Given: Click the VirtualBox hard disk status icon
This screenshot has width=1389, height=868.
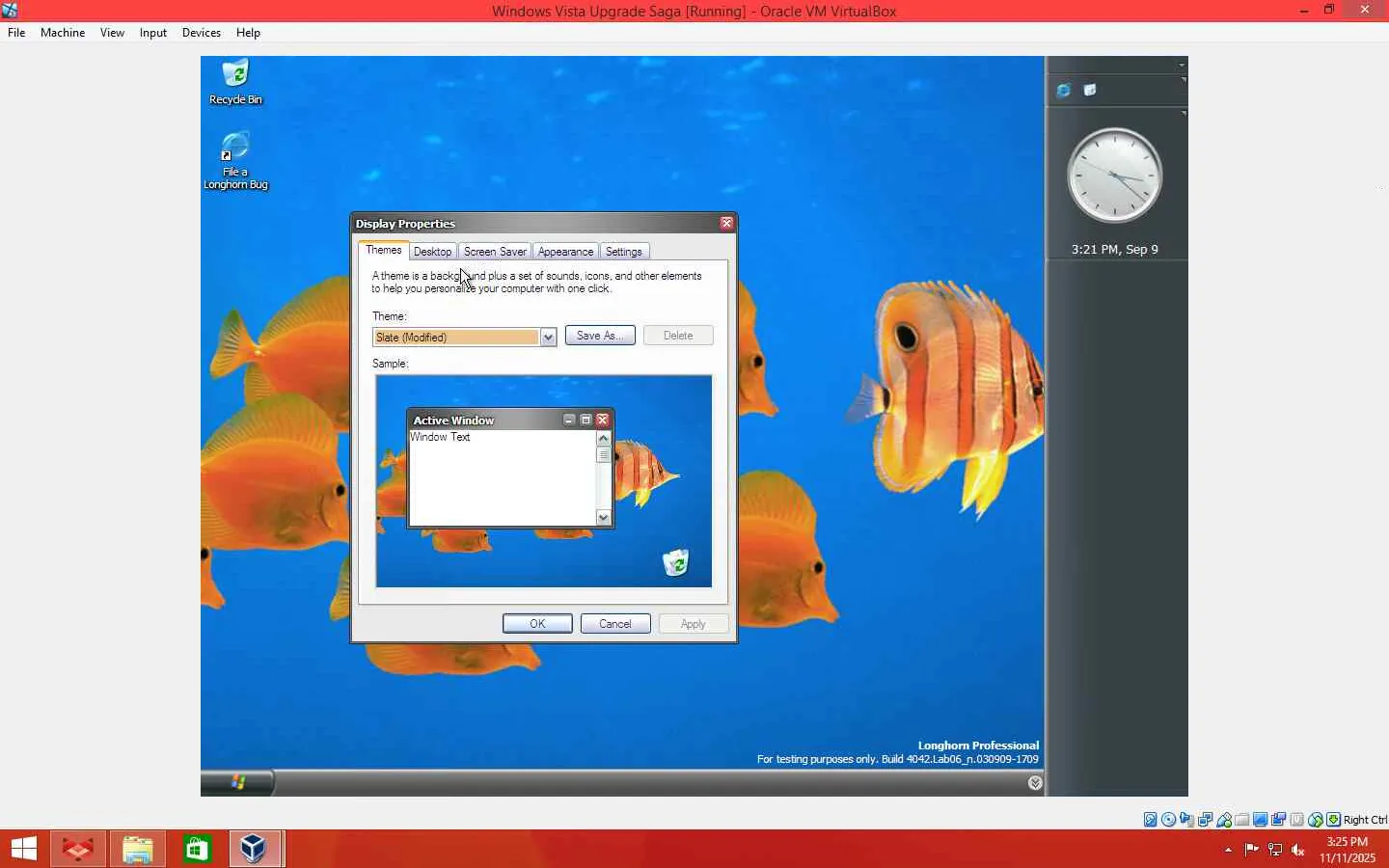Looking at the screenshot, I should pos(1151,820).
